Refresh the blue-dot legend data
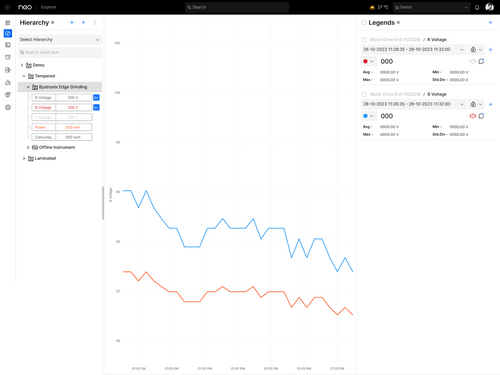 [481, 116]
